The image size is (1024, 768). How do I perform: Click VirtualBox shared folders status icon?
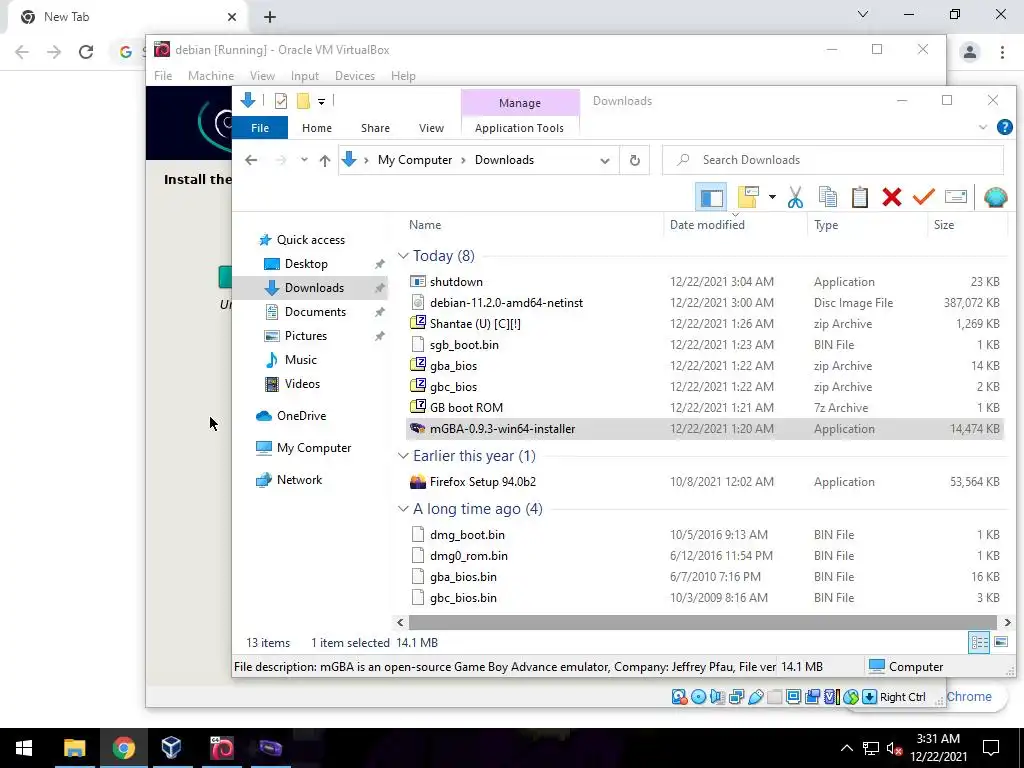point(775,697)
